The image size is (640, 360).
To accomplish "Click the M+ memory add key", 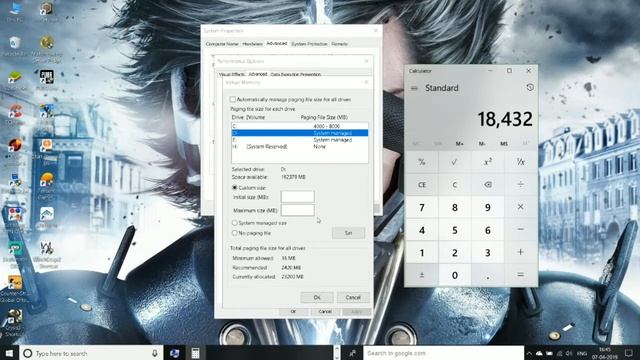I will 460,144.
